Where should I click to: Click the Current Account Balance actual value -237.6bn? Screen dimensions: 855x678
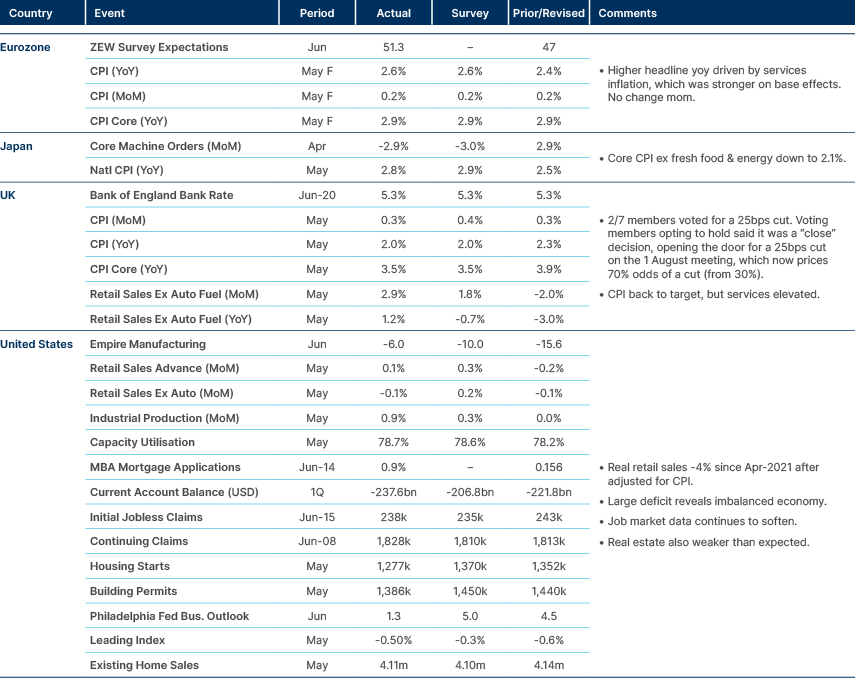pyautogui.click(x=393, y=492)
